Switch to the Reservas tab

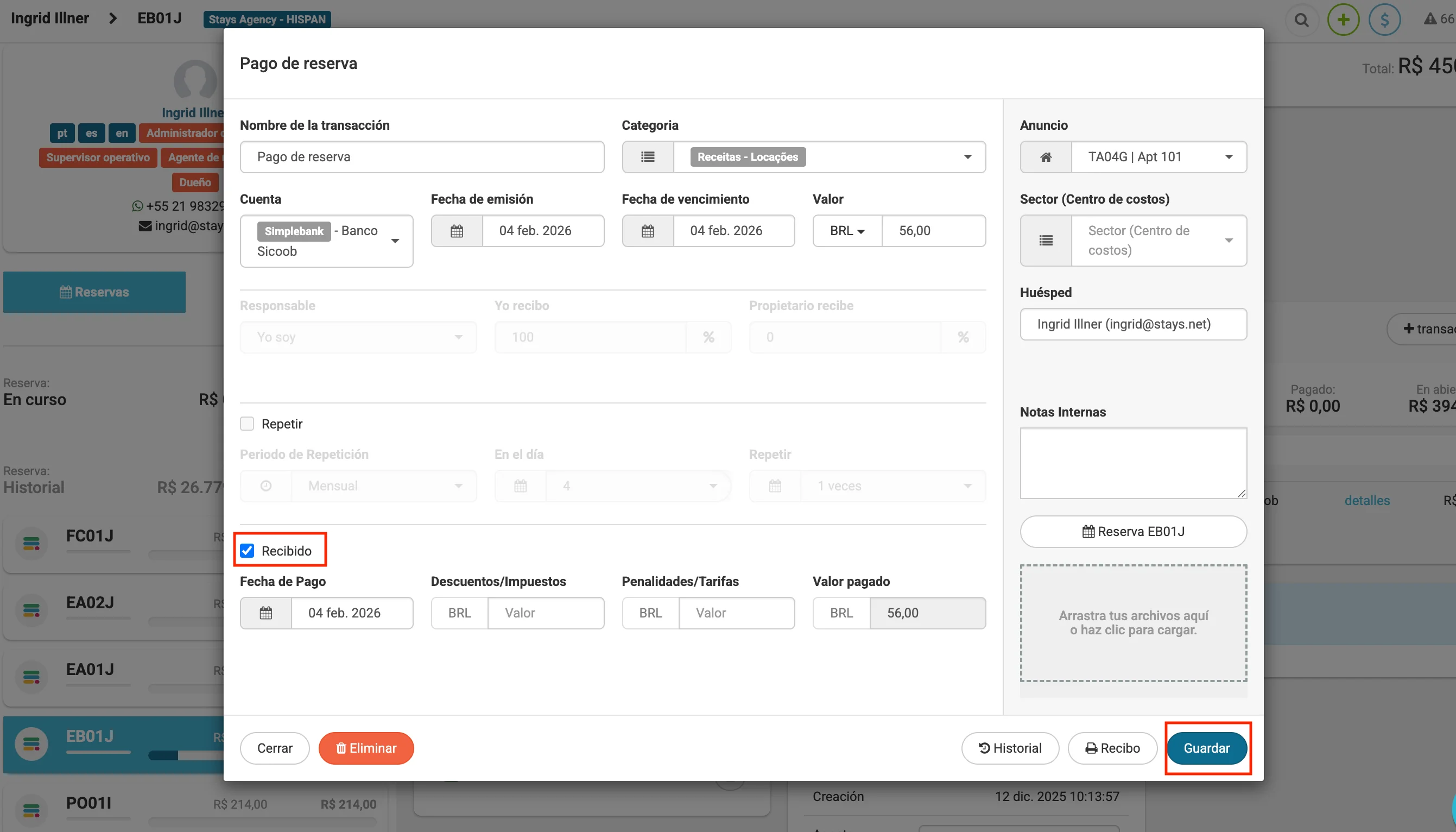94,292
